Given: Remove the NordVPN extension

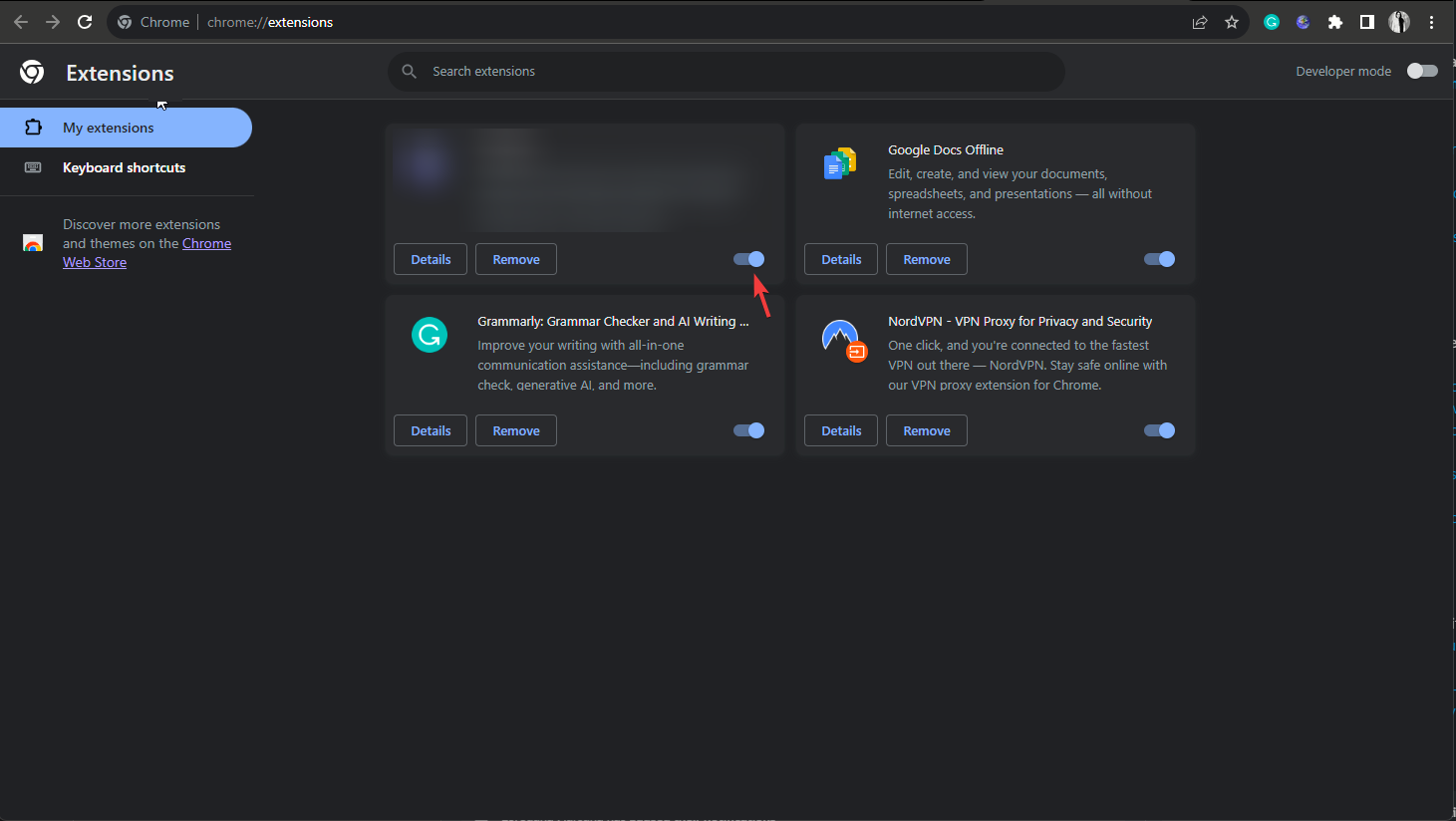Looking at the screenshot, I should [x=926, y=430].
